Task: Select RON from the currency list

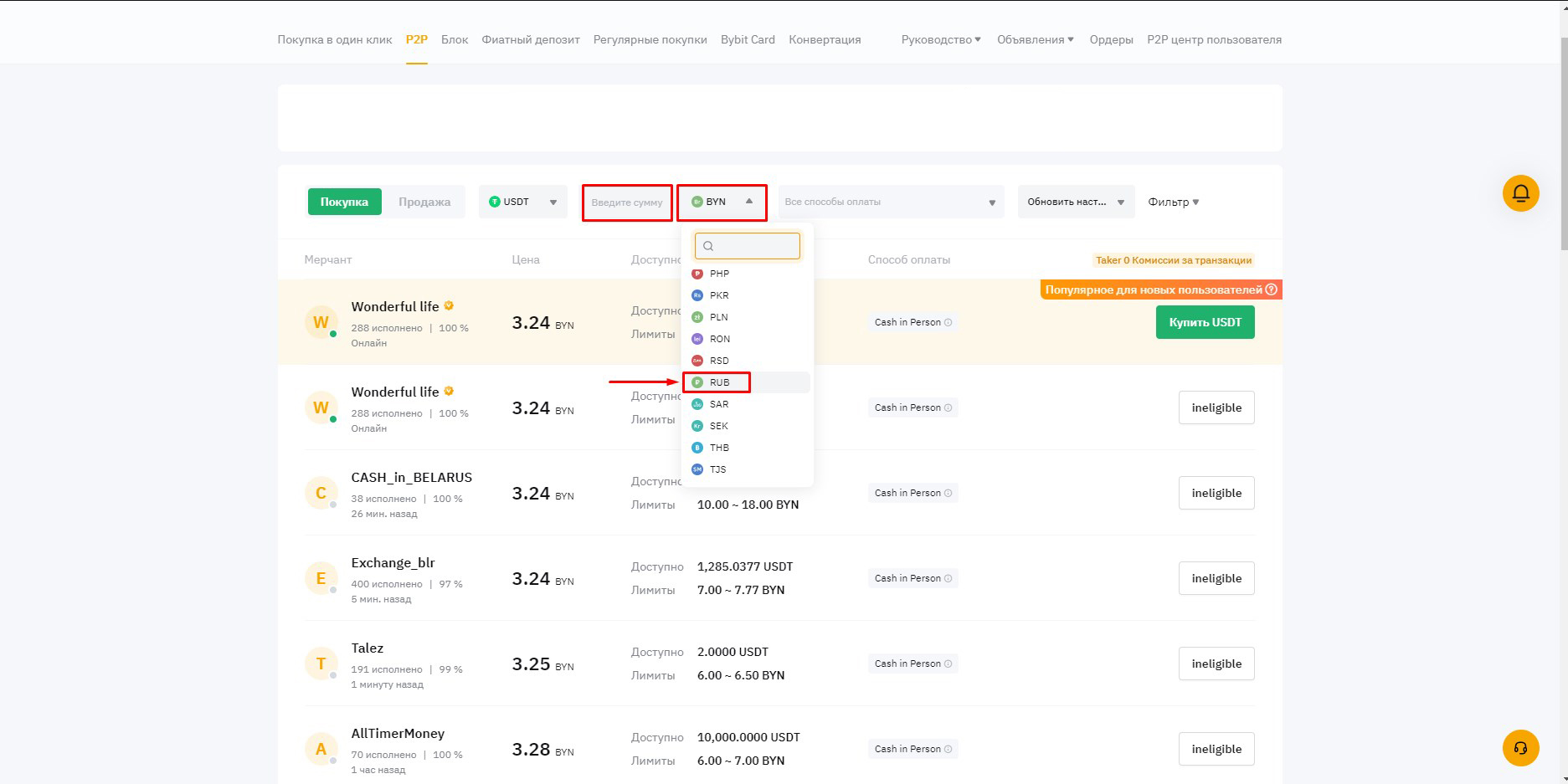Action: (x=746, y=339)
